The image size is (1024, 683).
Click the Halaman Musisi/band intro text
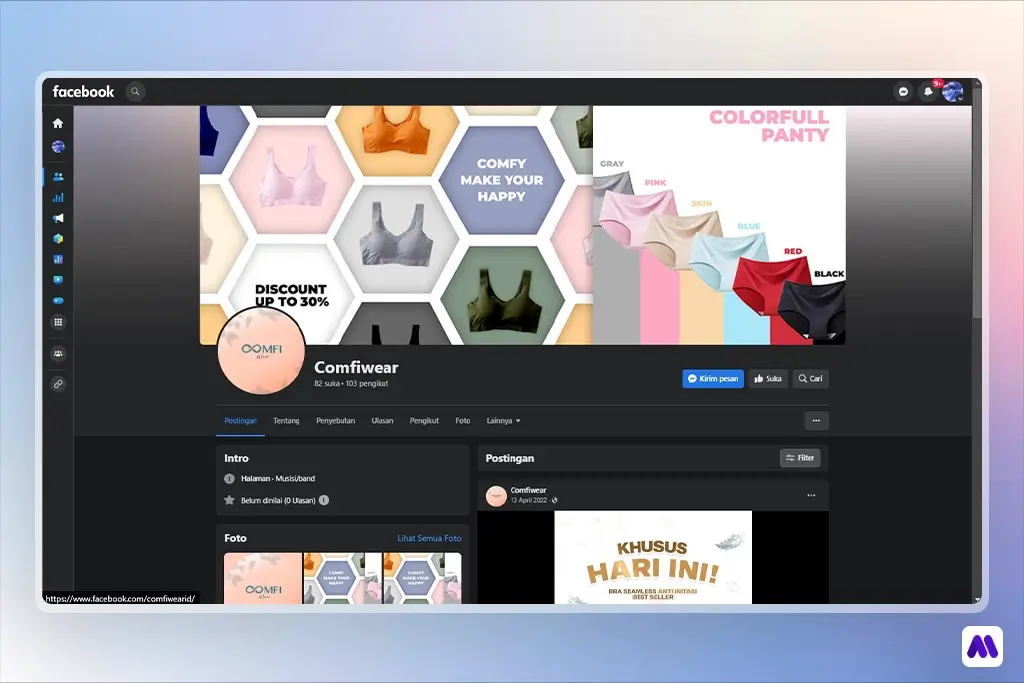[x=278, y=479]
